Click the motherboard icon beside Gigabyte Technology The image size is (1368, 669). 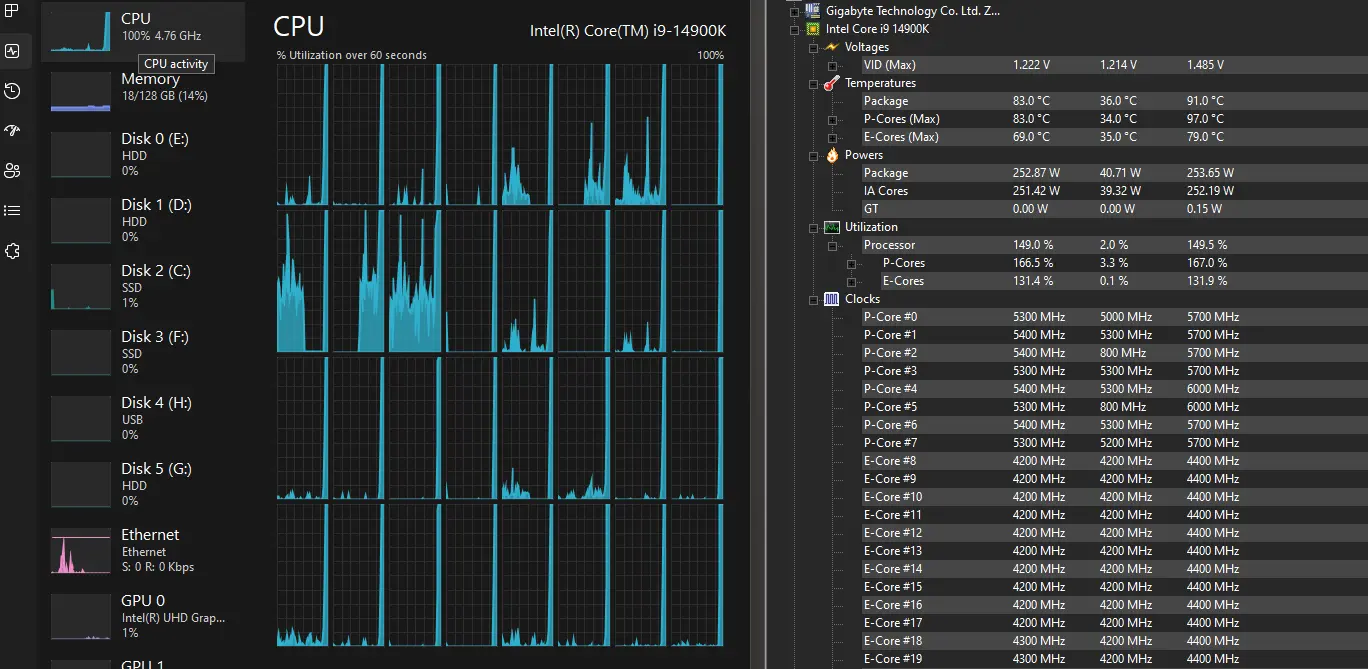coord(813,11)
